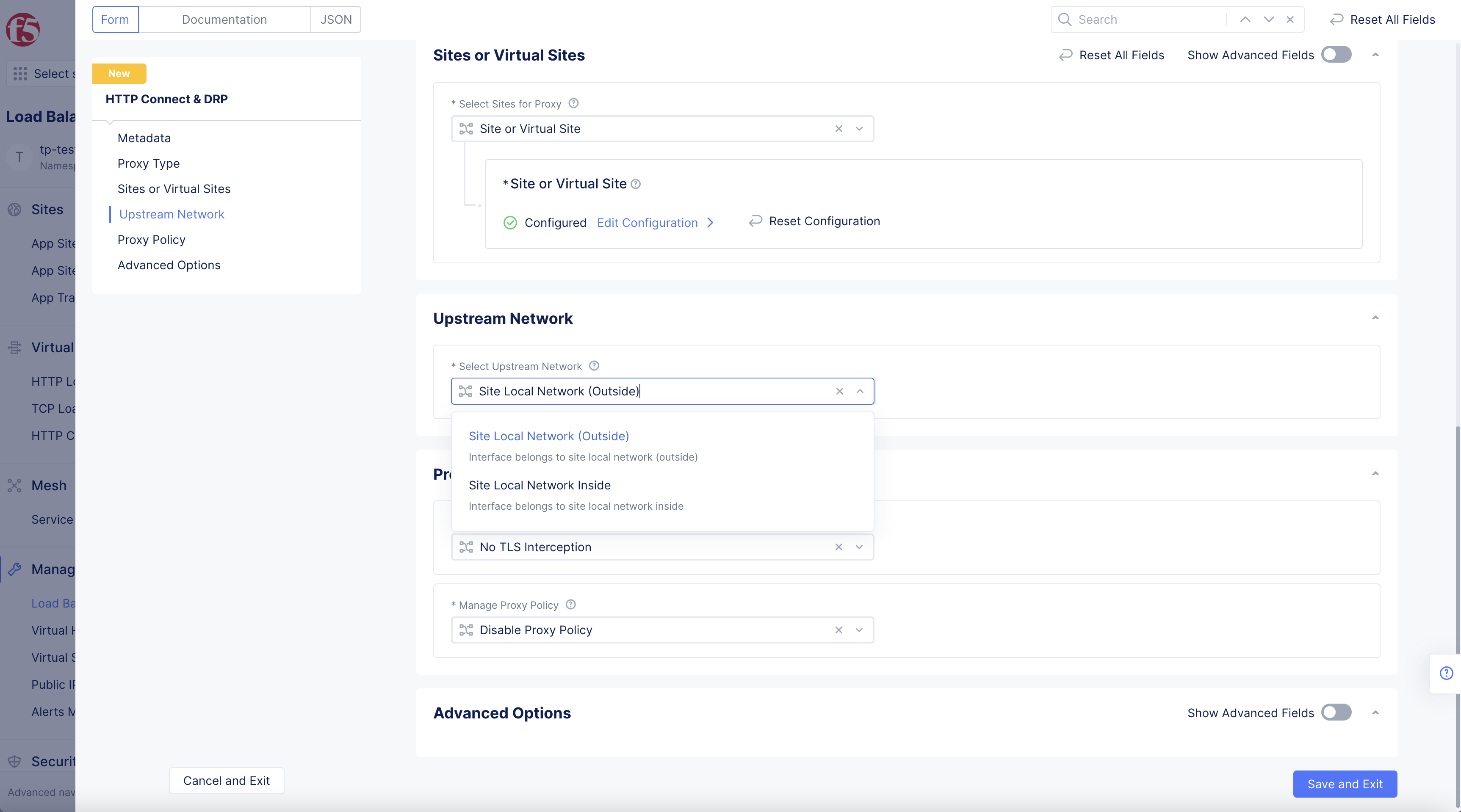Expand the Site or Virtual Site dropdown

(859, 129)
